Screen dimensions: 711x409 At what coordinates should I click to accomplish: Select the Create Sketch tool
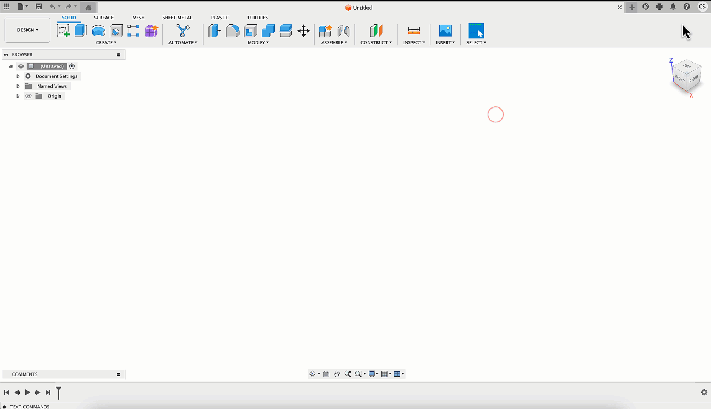(x=63, y=31)
